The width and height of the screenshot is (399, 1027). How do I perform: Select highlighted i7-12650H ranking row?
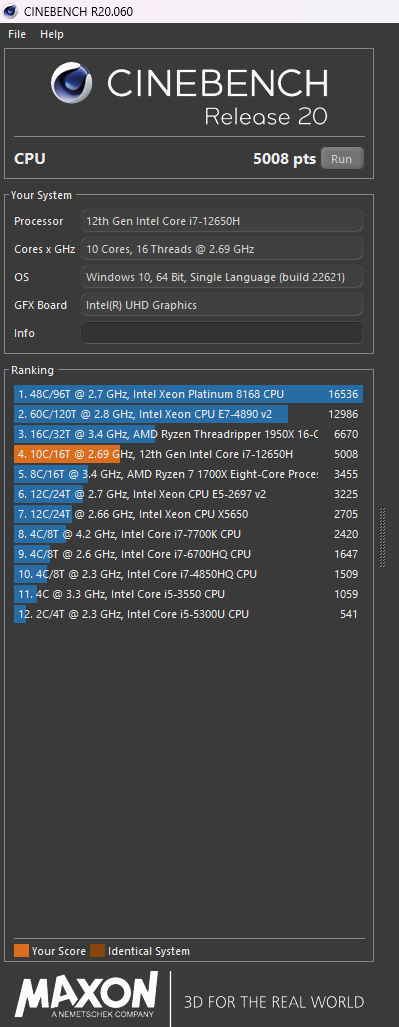pos(188,454)
